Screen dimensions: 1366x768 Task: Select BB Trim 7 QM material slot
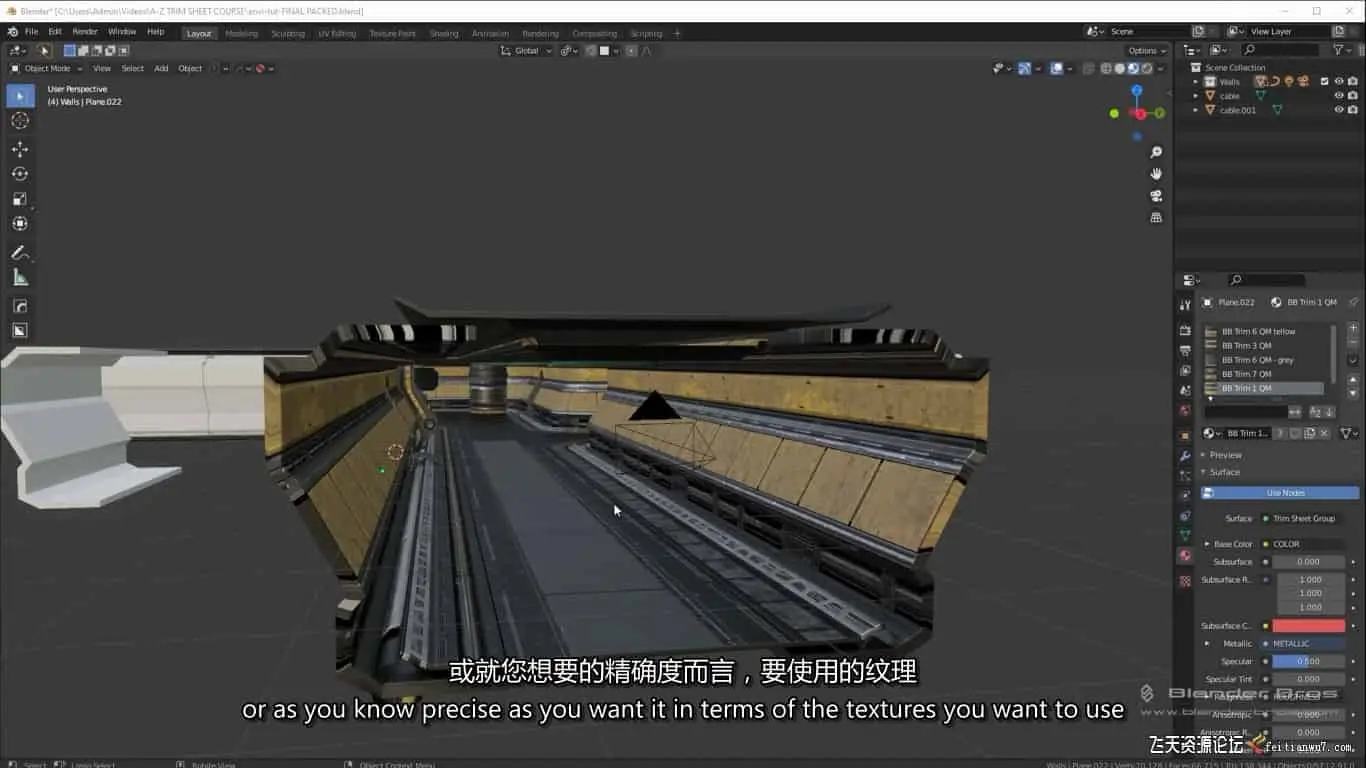point(1264,374)
